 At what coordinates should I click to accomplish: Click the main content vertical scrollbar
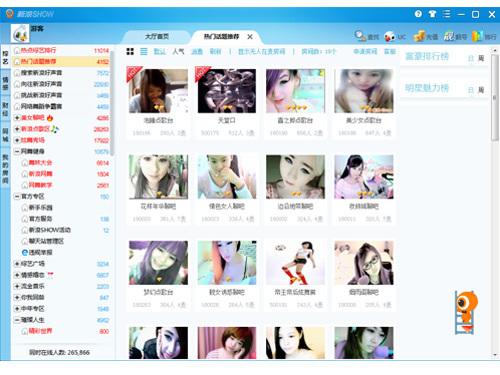495,203
